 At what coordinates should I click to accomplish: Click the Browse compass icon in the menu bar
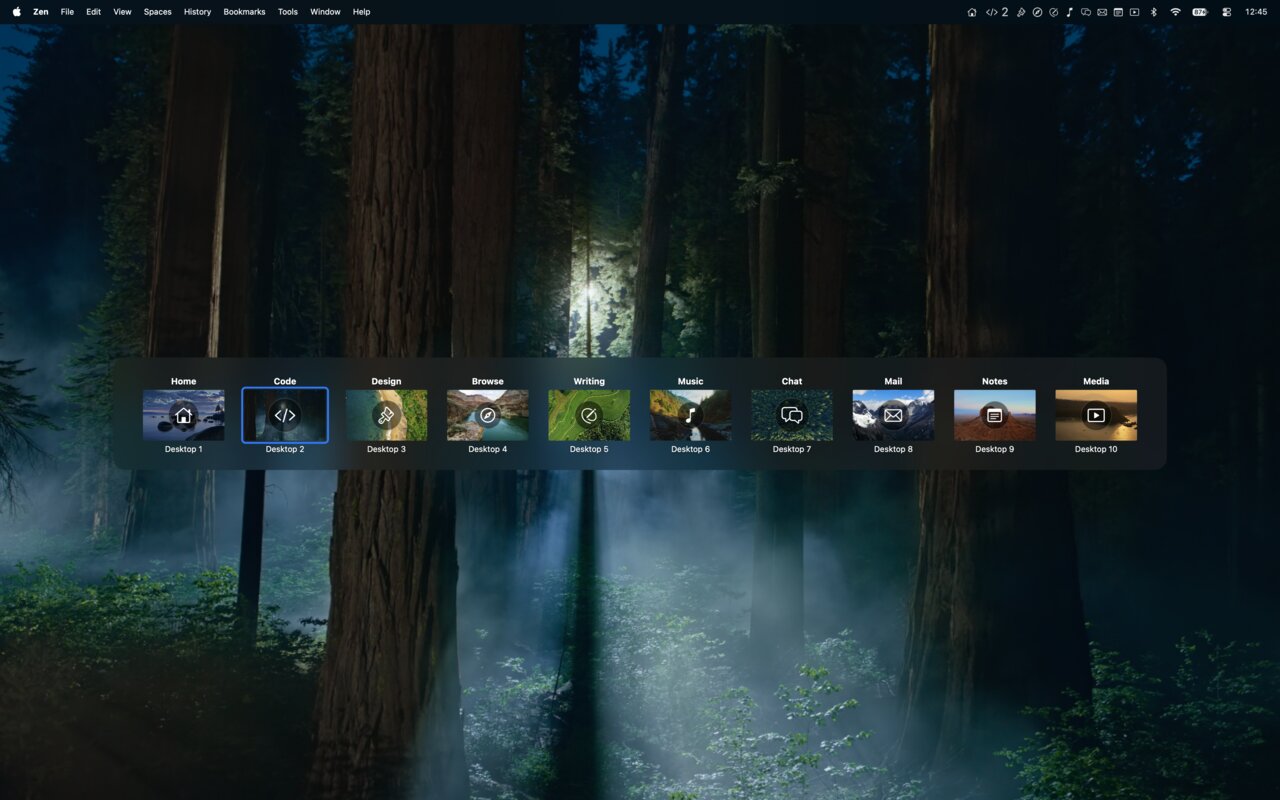tap(1037, 12)
